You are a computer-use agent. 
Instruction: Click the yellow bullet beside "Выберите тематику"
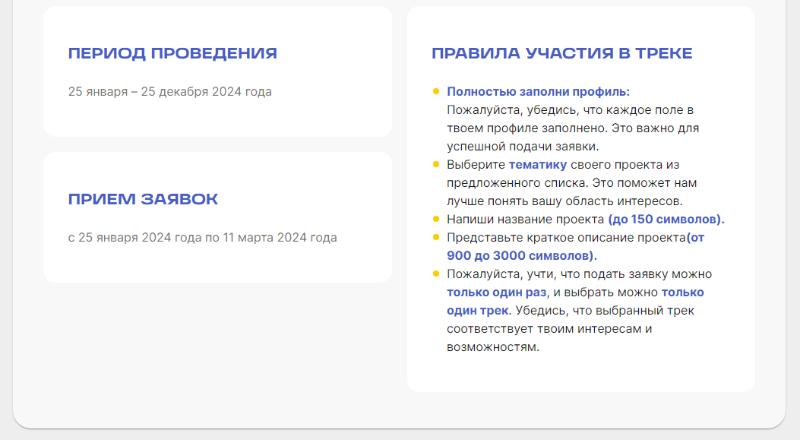(436, 164)
